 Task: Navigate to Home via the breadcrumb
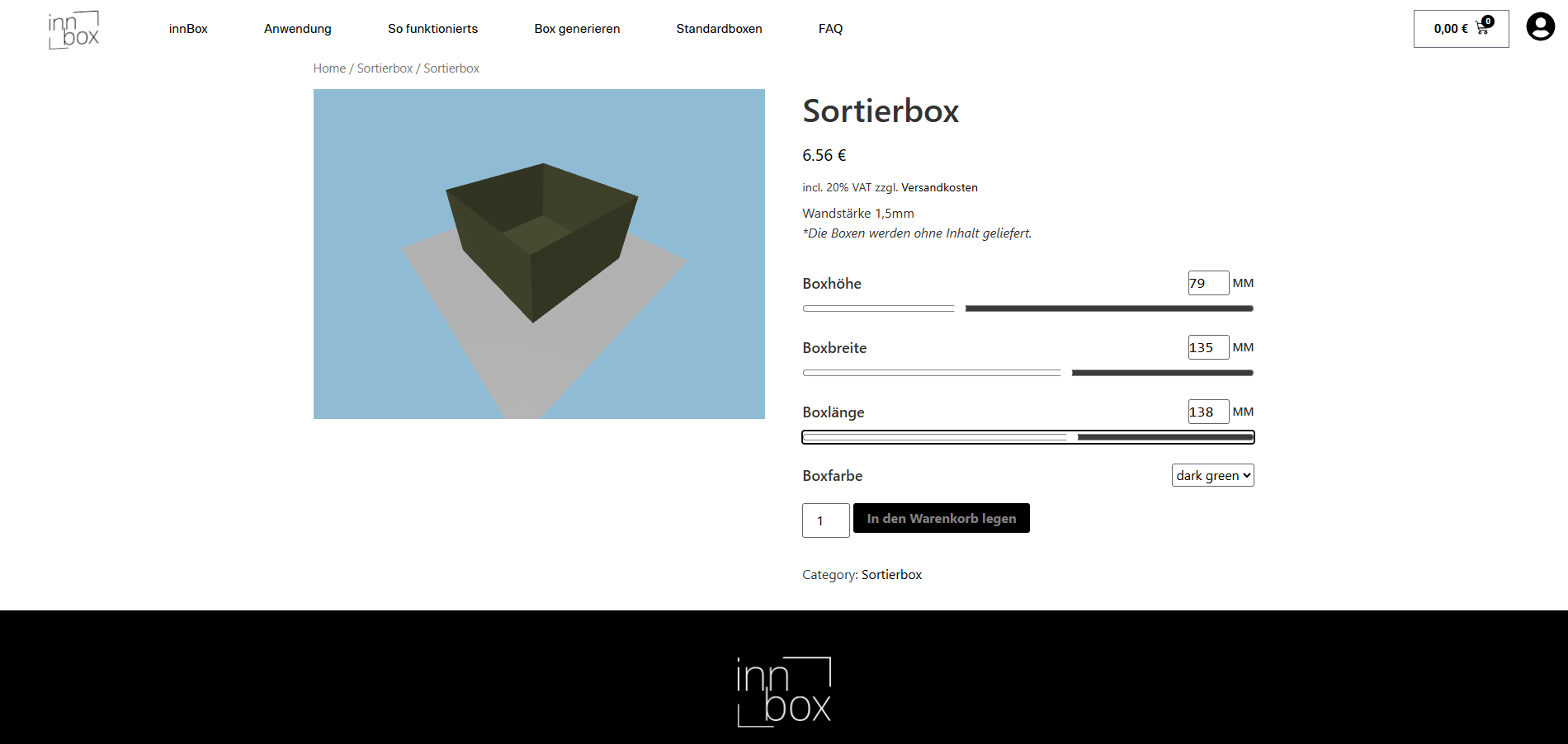[x=328, y=68]
